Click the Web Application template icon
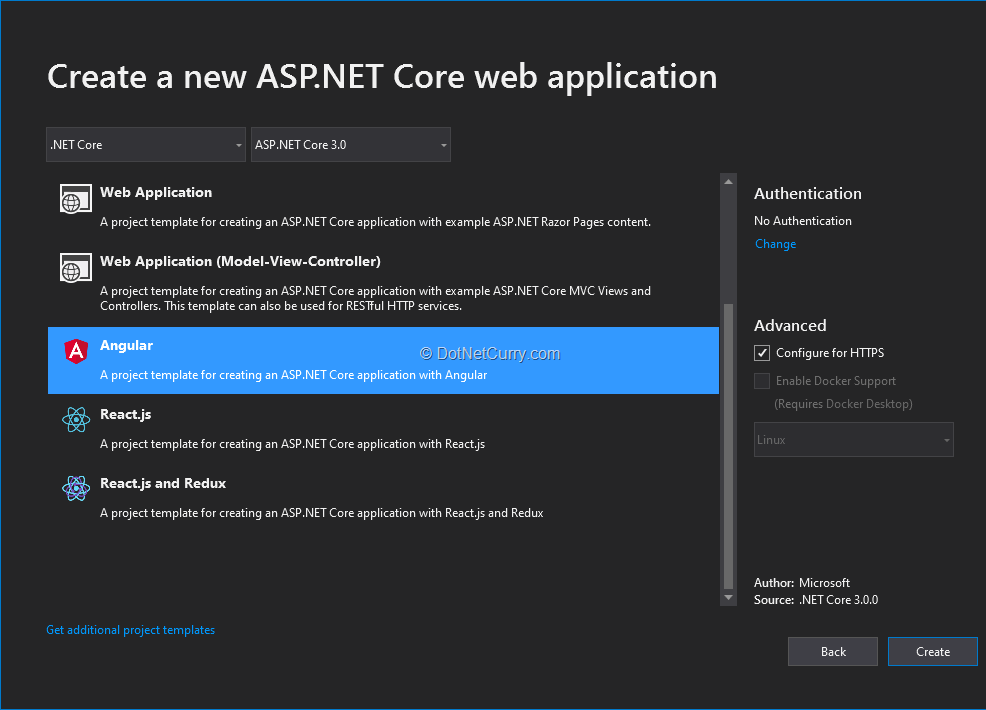986x710 pixels. point(75,199)
